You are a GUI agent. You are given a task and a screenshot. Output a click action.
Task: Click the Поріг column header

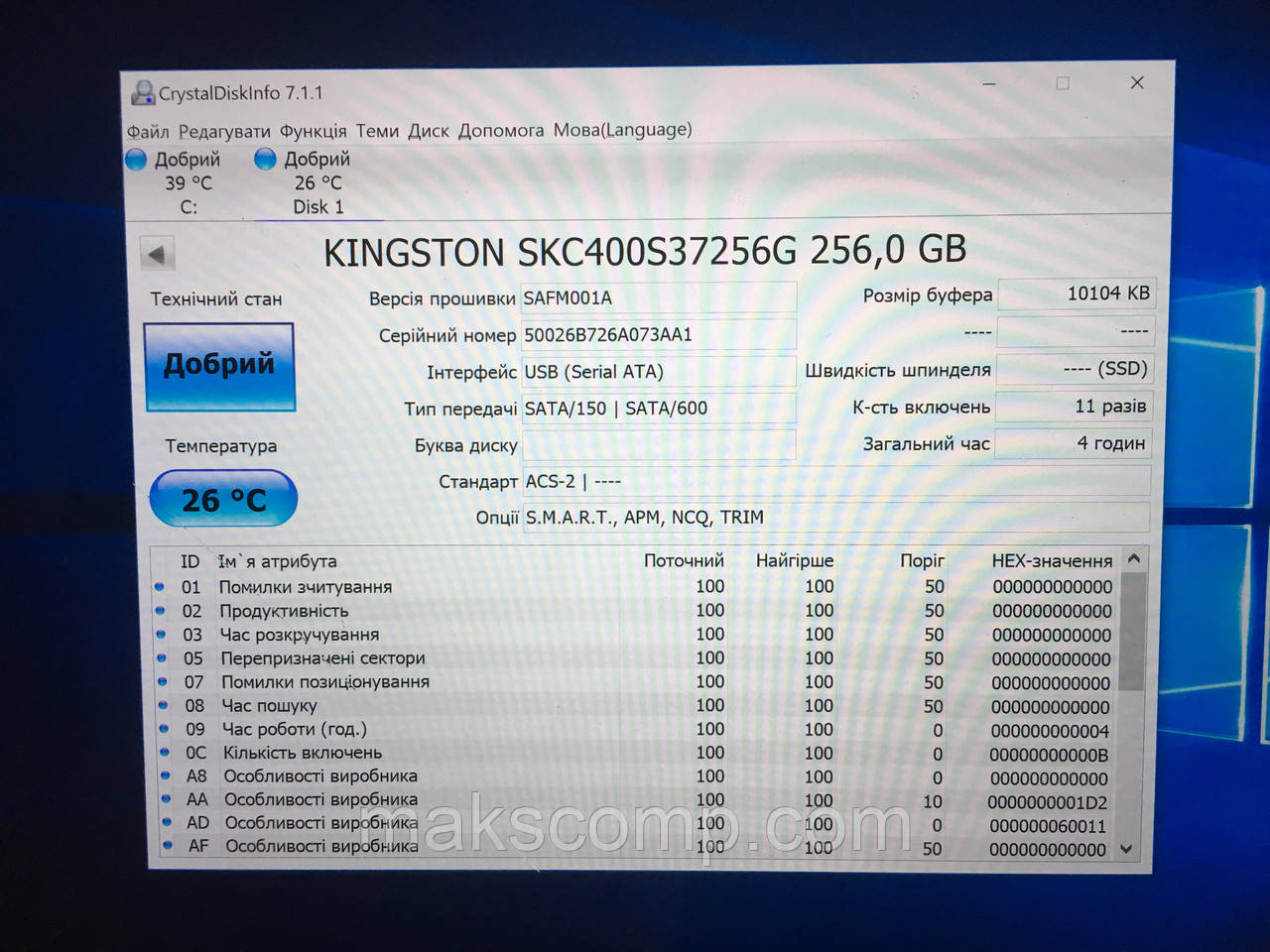tap(922, 560)
